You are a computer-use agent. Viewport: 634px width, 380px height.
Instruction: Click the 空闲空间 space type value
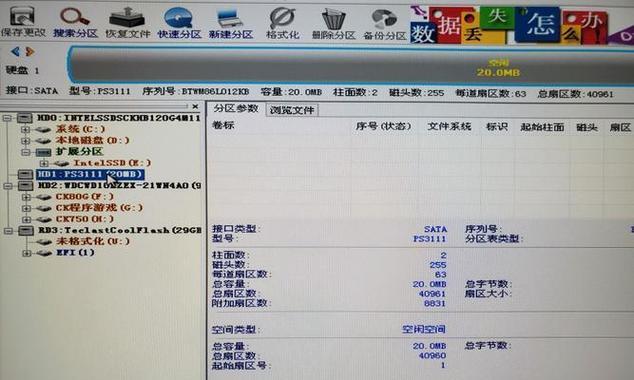point(424,329)
